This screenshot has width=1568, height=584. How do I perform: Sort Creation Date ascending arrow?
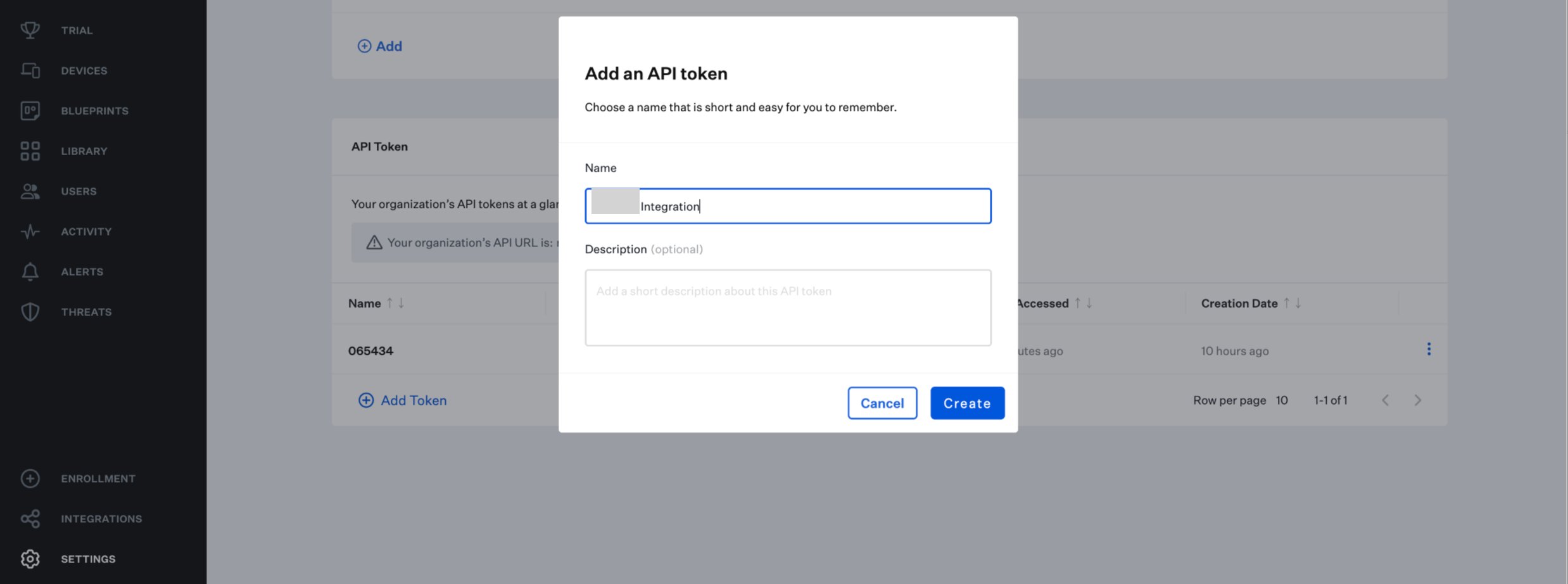[1286, 303]
